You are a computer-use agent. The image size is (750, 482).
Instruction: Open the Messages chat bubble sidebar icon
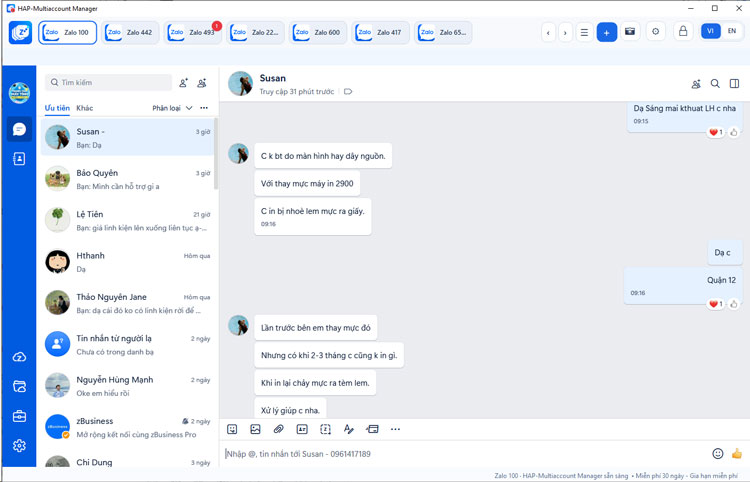tap(19, 129)
